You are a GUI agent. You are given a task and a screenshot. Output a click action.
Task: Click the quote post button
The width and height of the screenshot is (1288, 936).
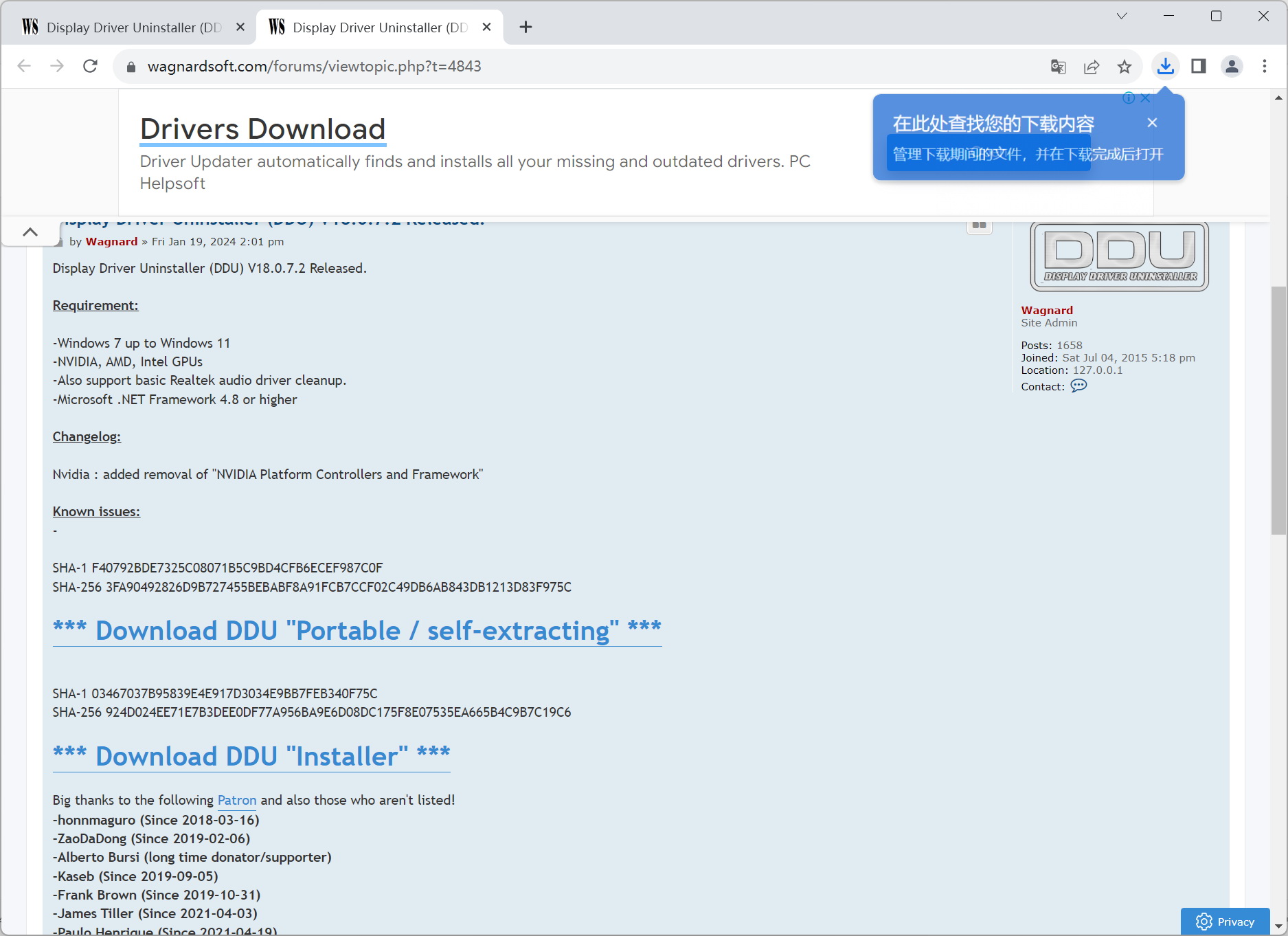pyautogui.click(x=979, y=225)
